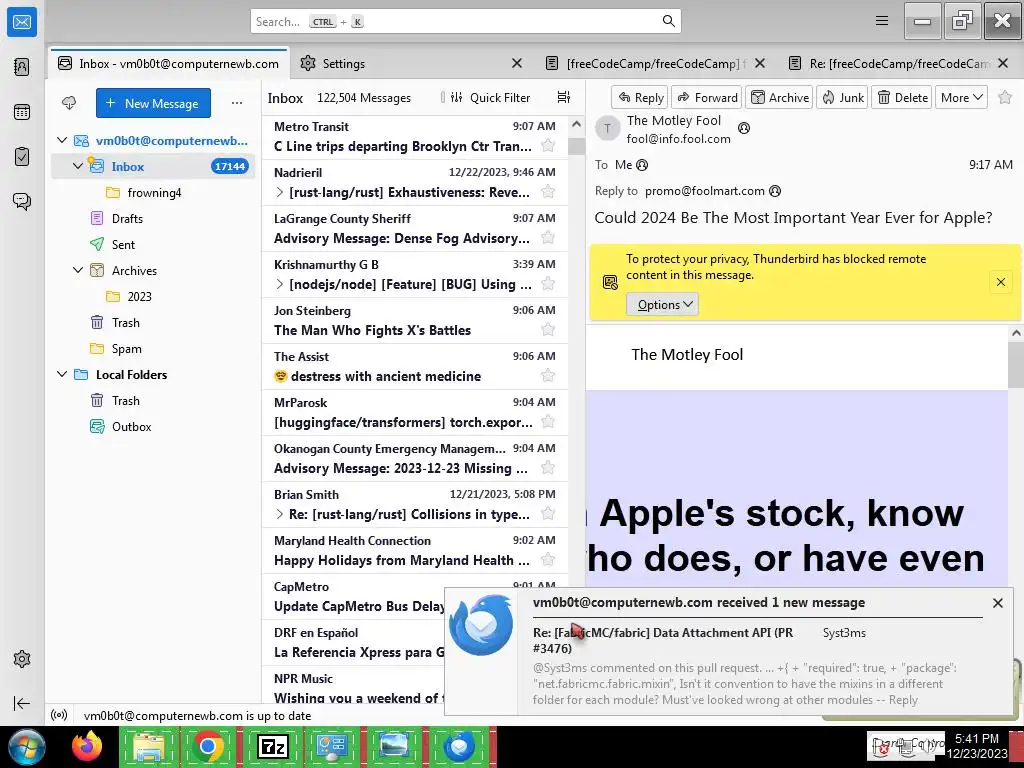Collapse the spaces toolbar with arrow icon
The image size is (1024, 768).
pos(22,703)
